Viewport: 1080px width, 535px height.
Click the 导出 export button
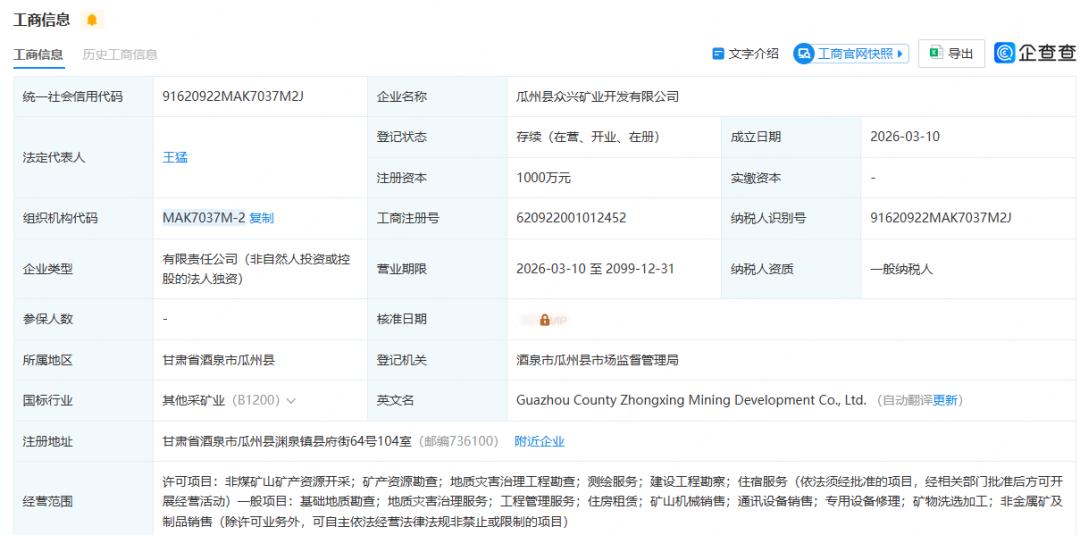(x=951, y=54)
